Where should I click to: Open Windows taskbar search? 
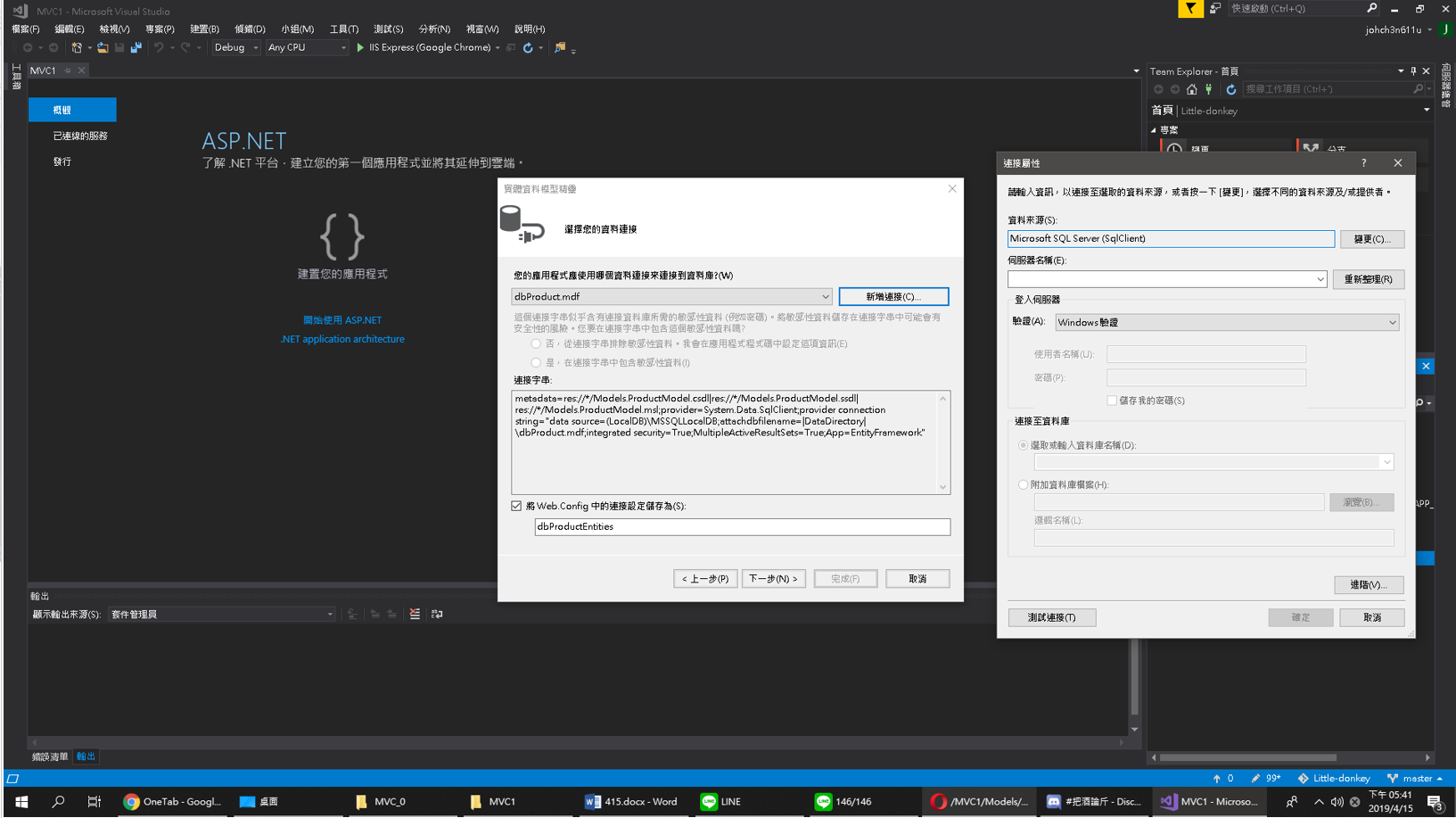[x=58, y=802]
